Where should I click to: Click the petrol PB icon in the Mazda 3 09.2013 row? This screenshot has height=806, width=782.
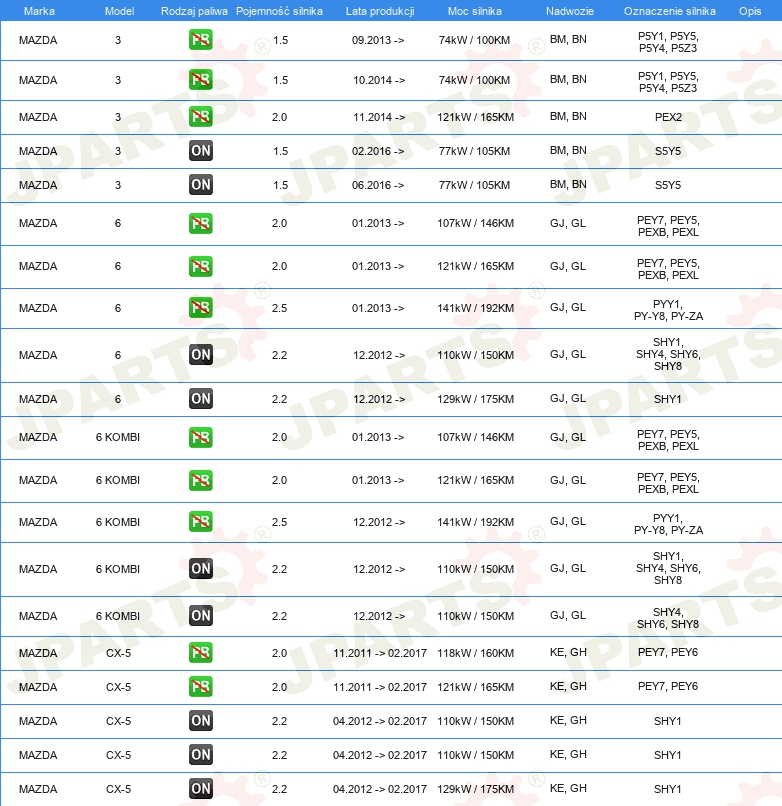pos(201,40)
